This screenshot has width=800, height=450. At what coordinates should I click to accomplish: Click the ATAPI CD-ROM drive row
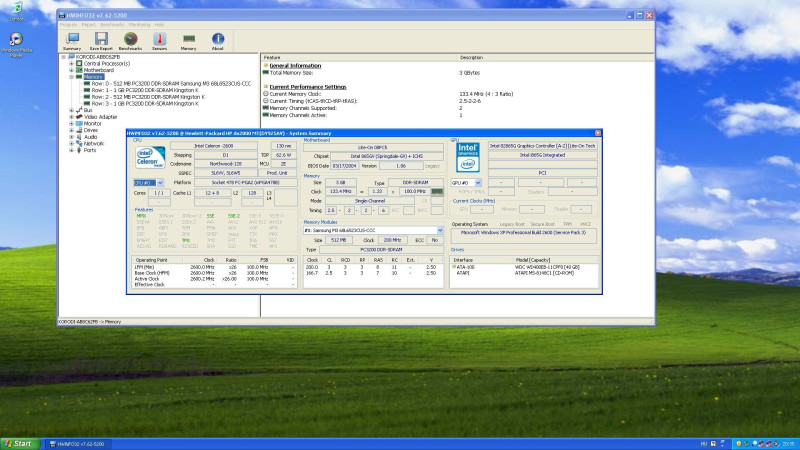(524, 273)
